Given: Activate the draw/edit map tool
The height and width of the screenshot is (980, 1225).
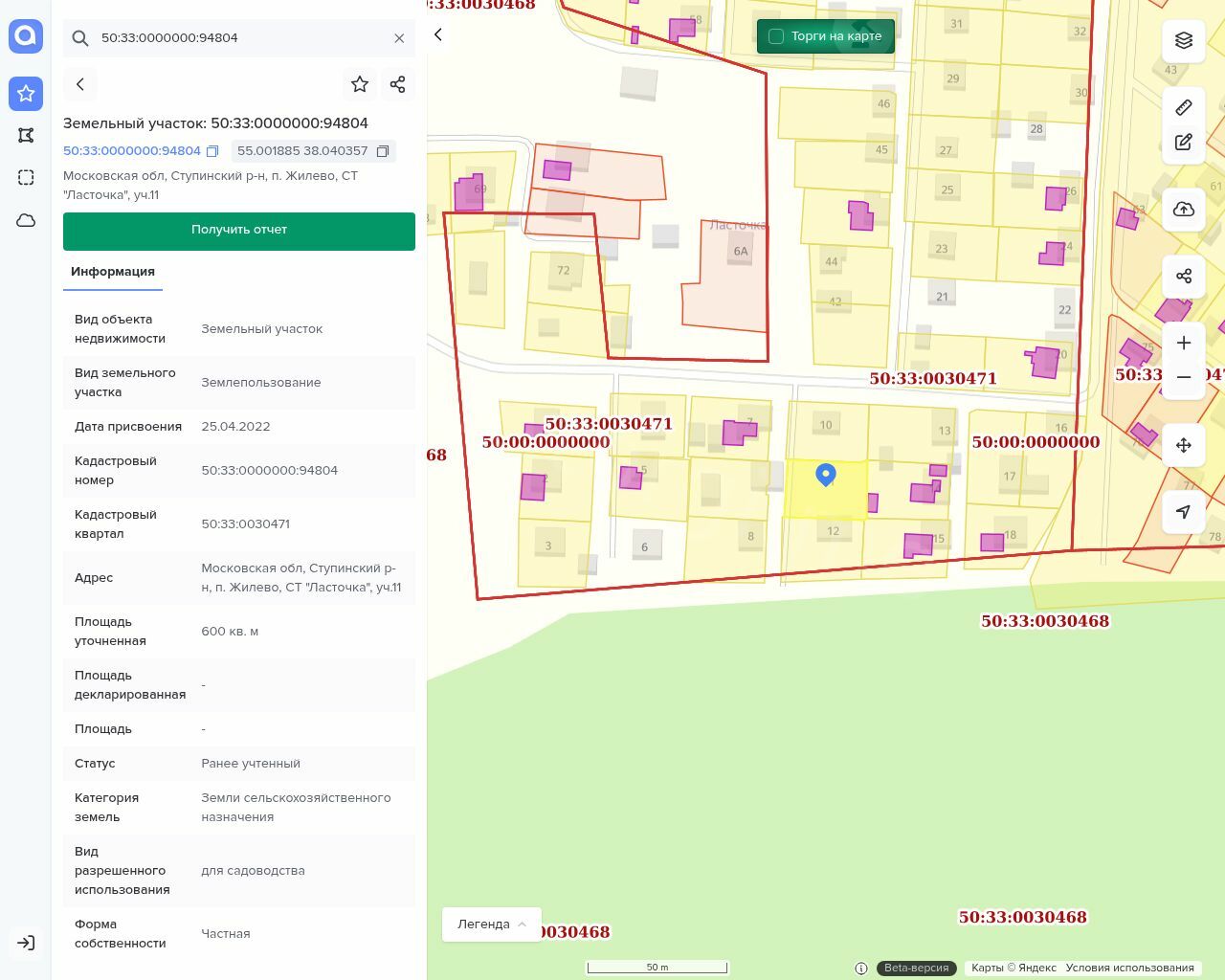Looking at the screenshot, I should [1184, 143].
